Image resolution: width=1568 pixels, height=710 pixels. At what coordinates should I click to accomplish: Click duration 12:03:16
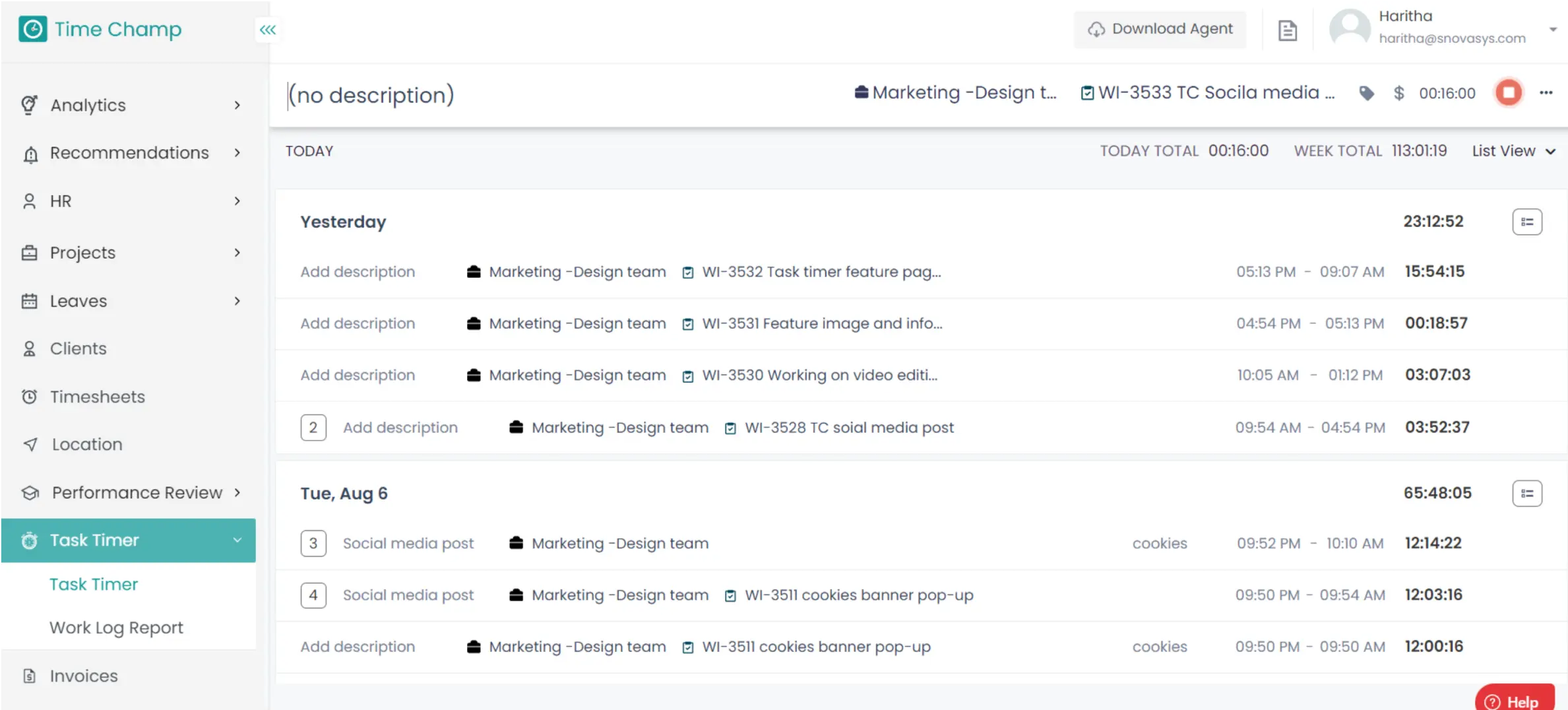(x=1433, y=595)
